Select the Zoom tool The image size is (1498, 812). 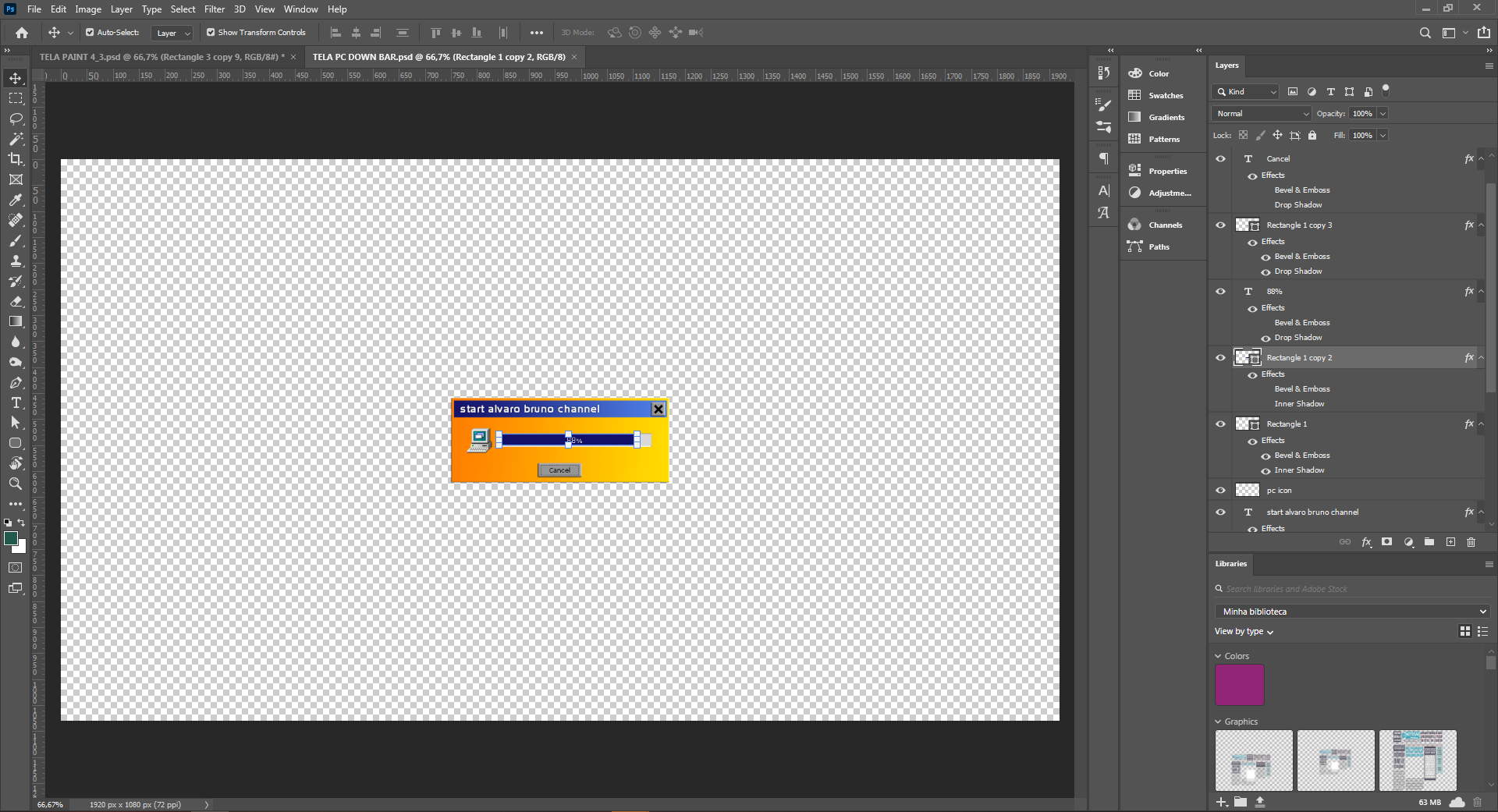[16, 484]
